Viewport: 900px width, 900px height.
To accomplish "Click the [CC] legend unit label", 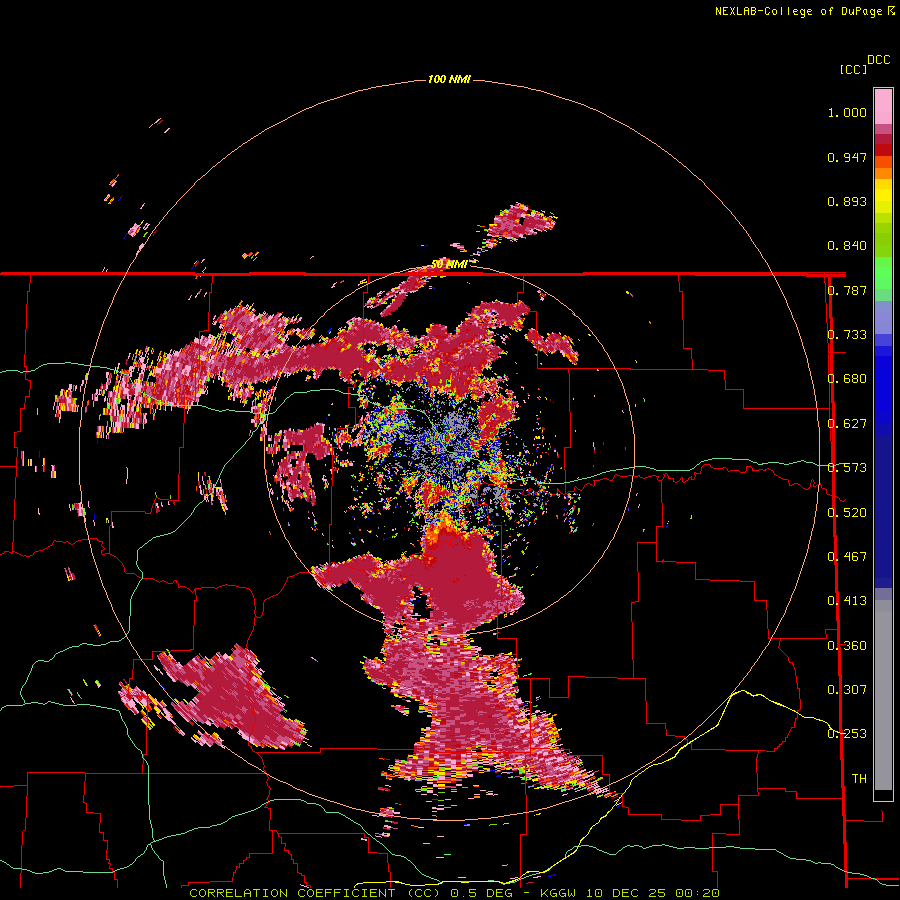I will coord(853,69).
